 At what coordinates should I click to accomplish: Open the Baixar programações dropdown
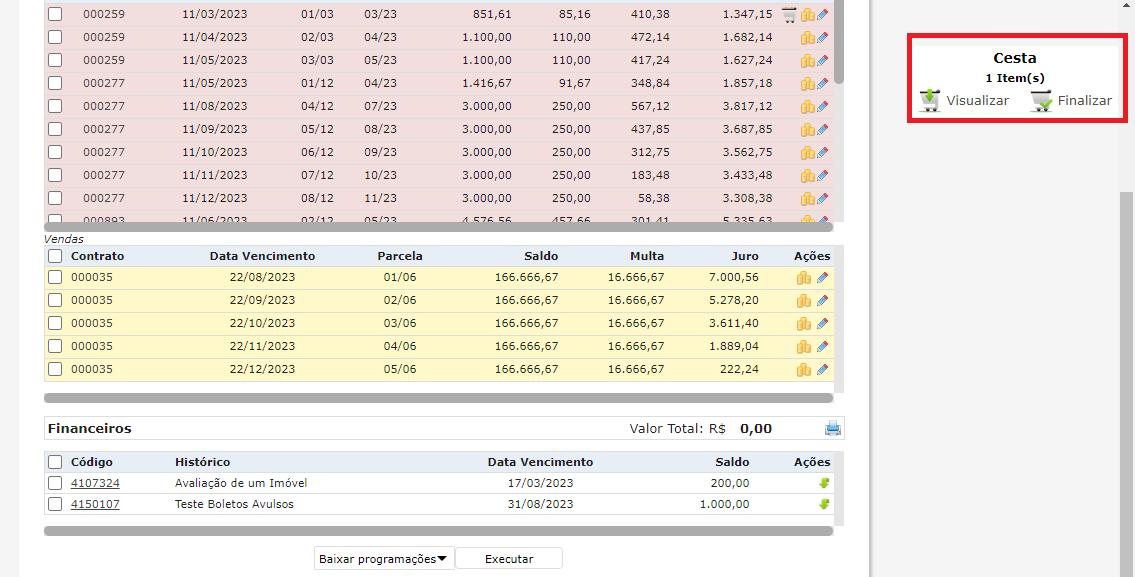click(384, 559)
